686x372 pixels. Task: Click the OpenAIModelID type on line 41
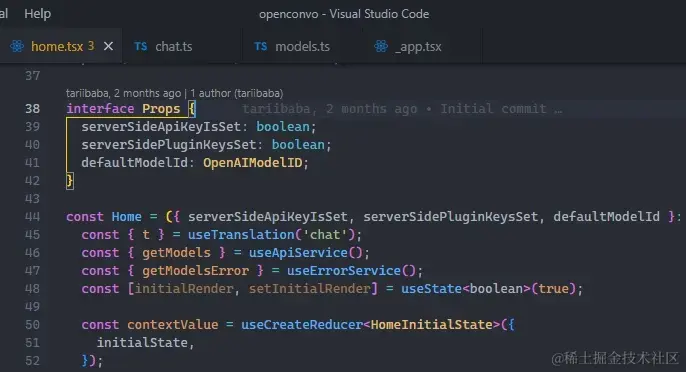pyautogui.click(x=252, y=163)
